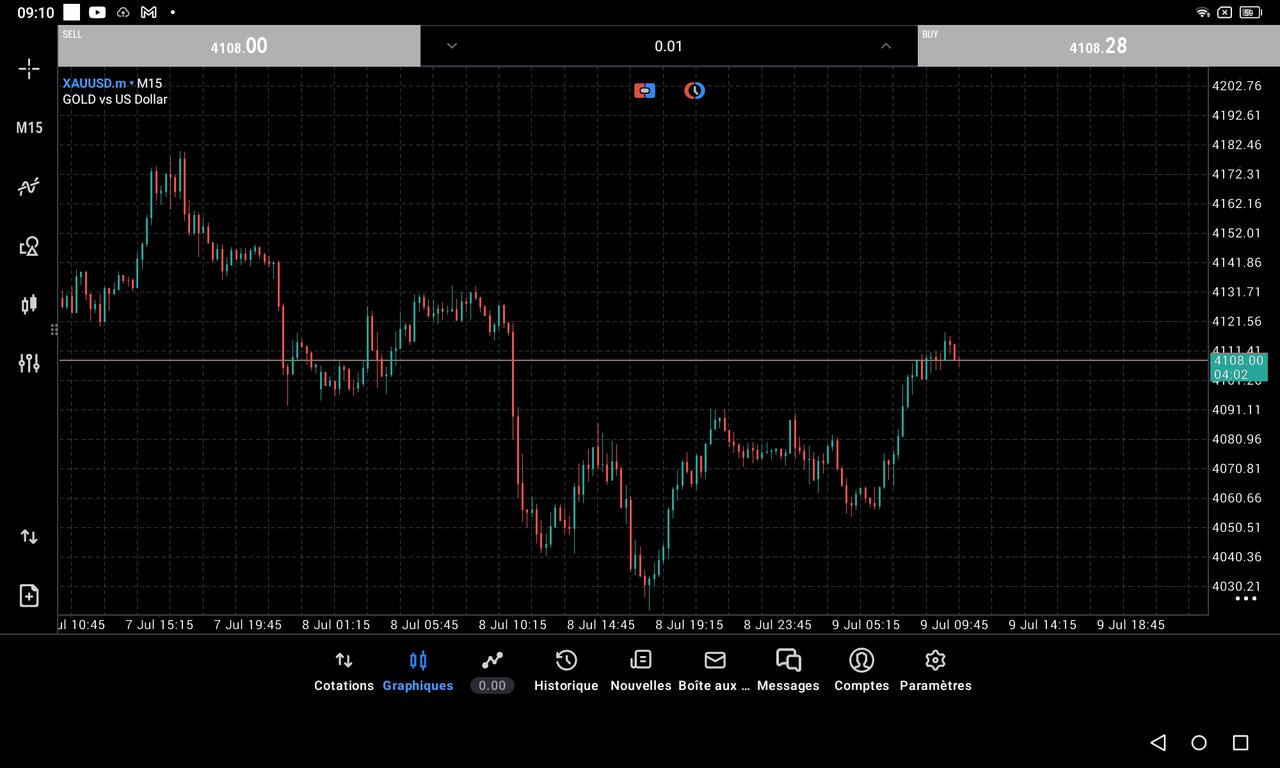
Task: Open the Historique tab
Action: click(566, 672)
